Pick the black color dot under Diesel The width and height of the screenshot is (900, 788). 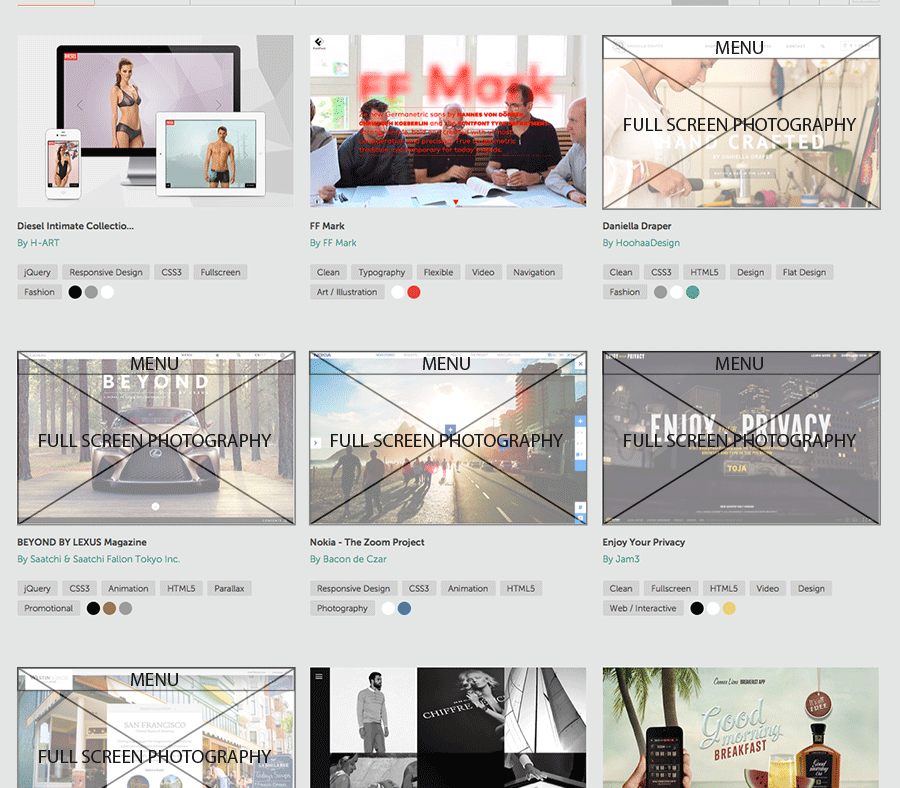click(x=75, y=292)
